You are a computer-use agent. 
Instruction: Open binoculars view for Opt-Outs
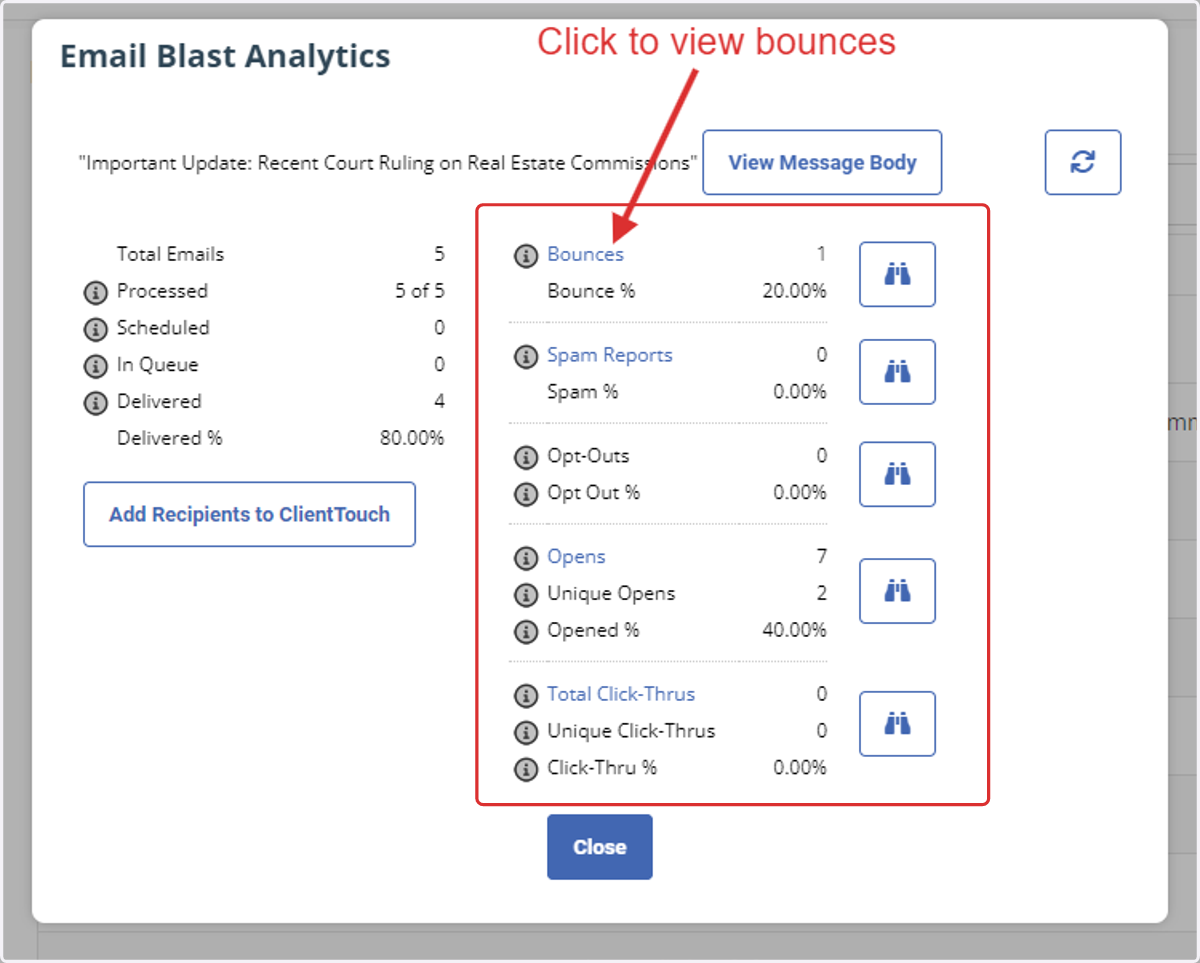point(897,474)
